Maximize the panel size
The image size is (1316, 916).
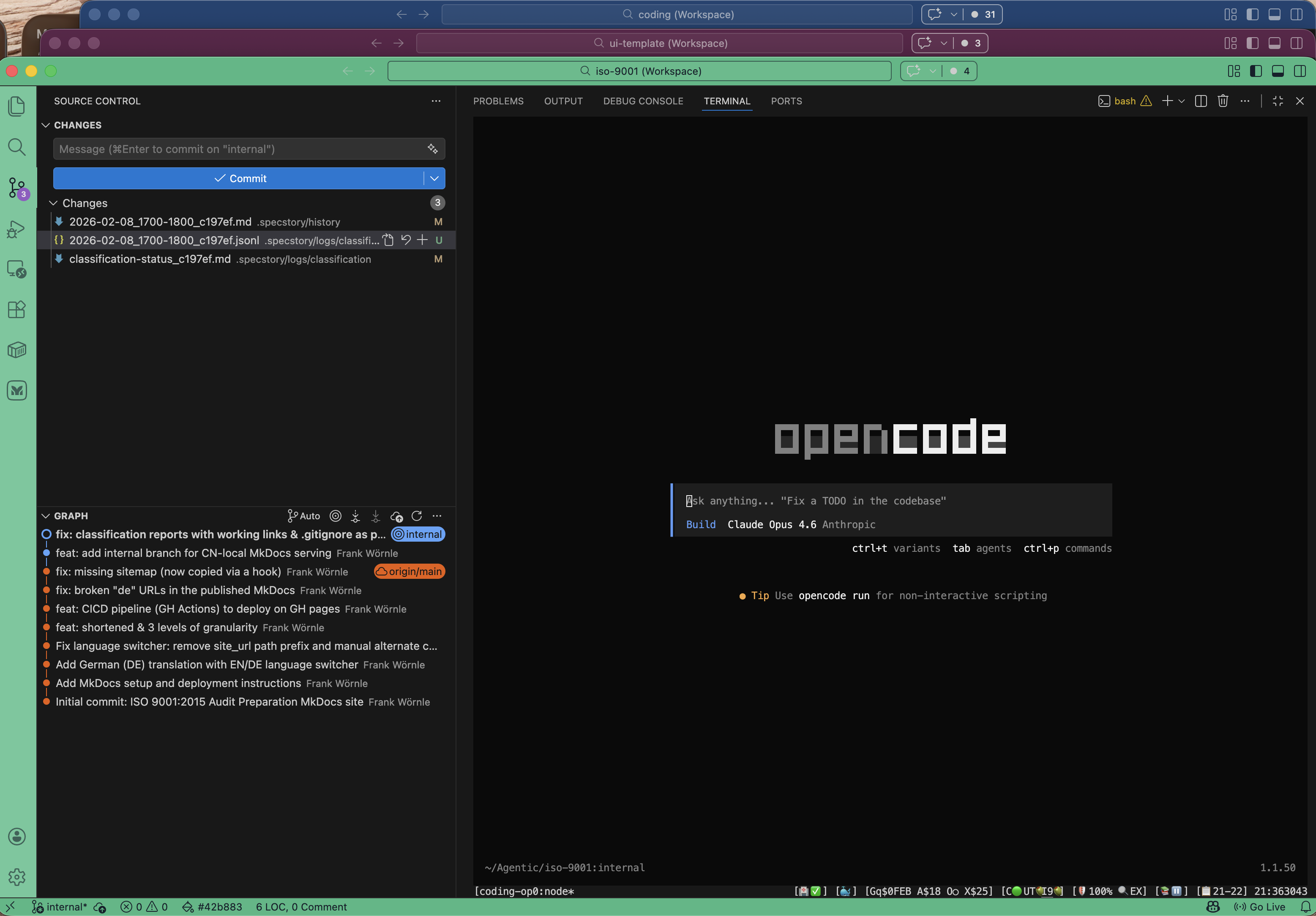1278,101
